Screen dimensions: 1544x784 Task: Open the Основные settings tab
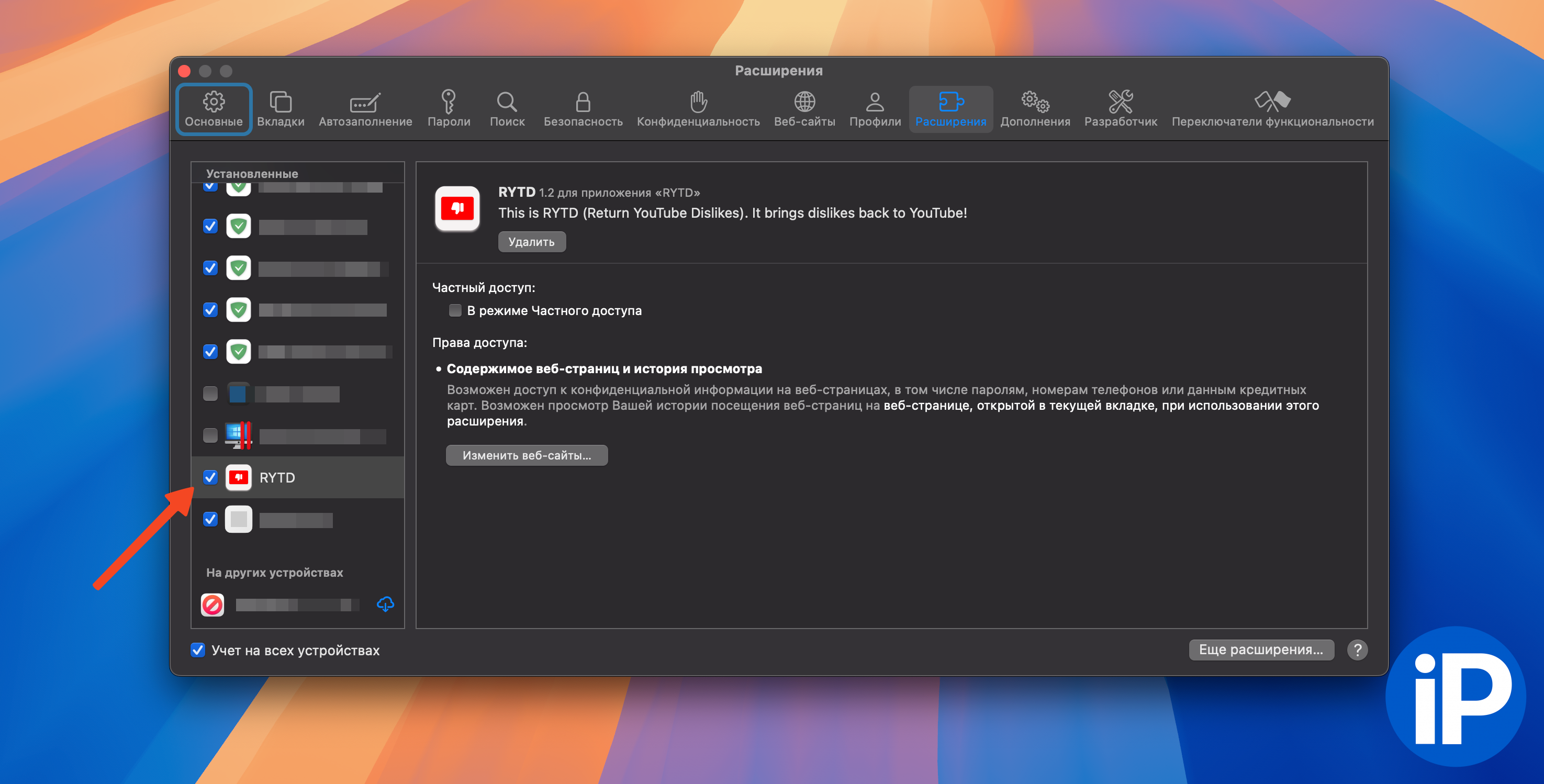tap(214, 110)
